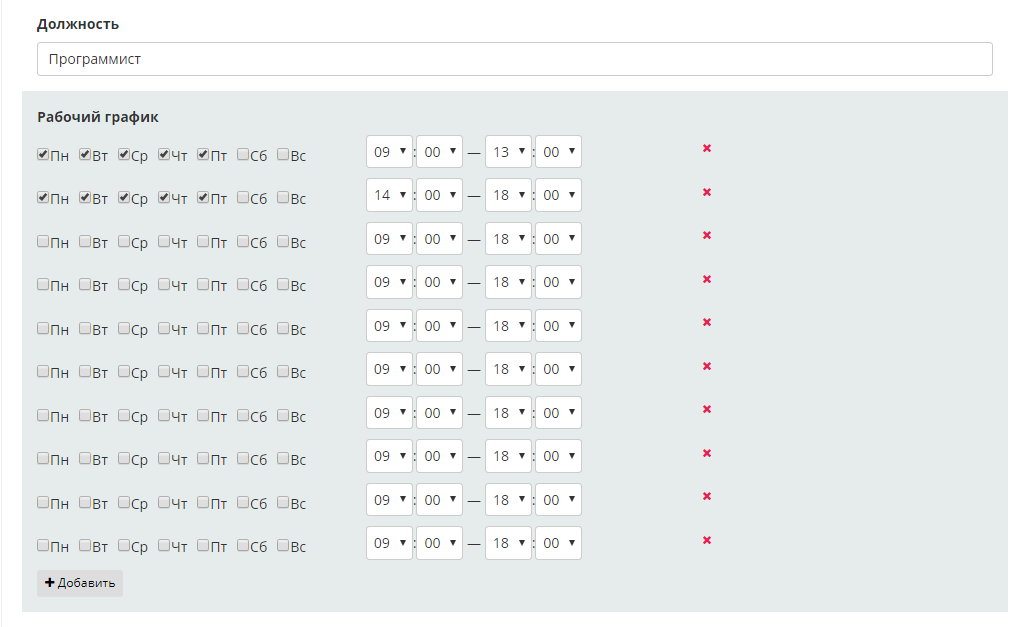Open start hour dropdown in bottom schedule row
The width and height of the screenshot is (1023, 627).
tap(389, 543)
